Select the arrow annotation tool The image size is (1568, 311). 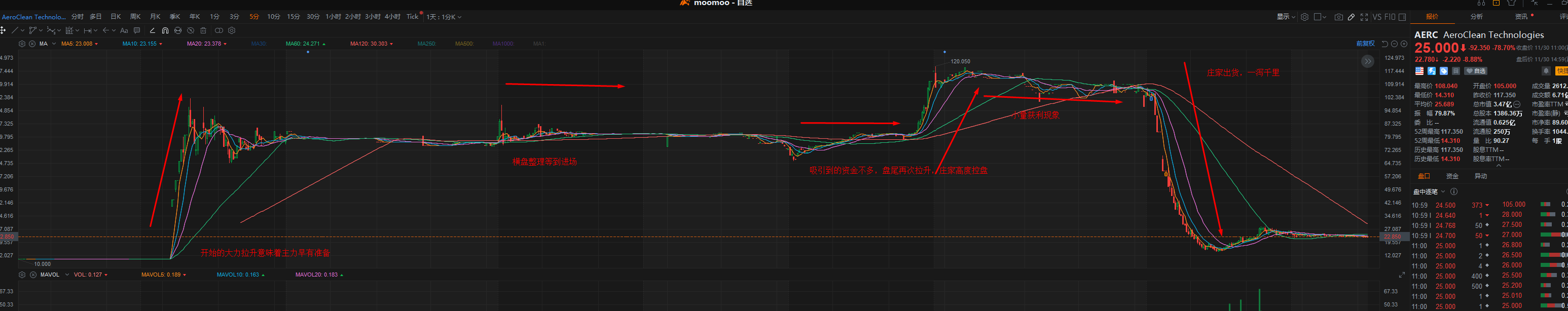[106, 30]
